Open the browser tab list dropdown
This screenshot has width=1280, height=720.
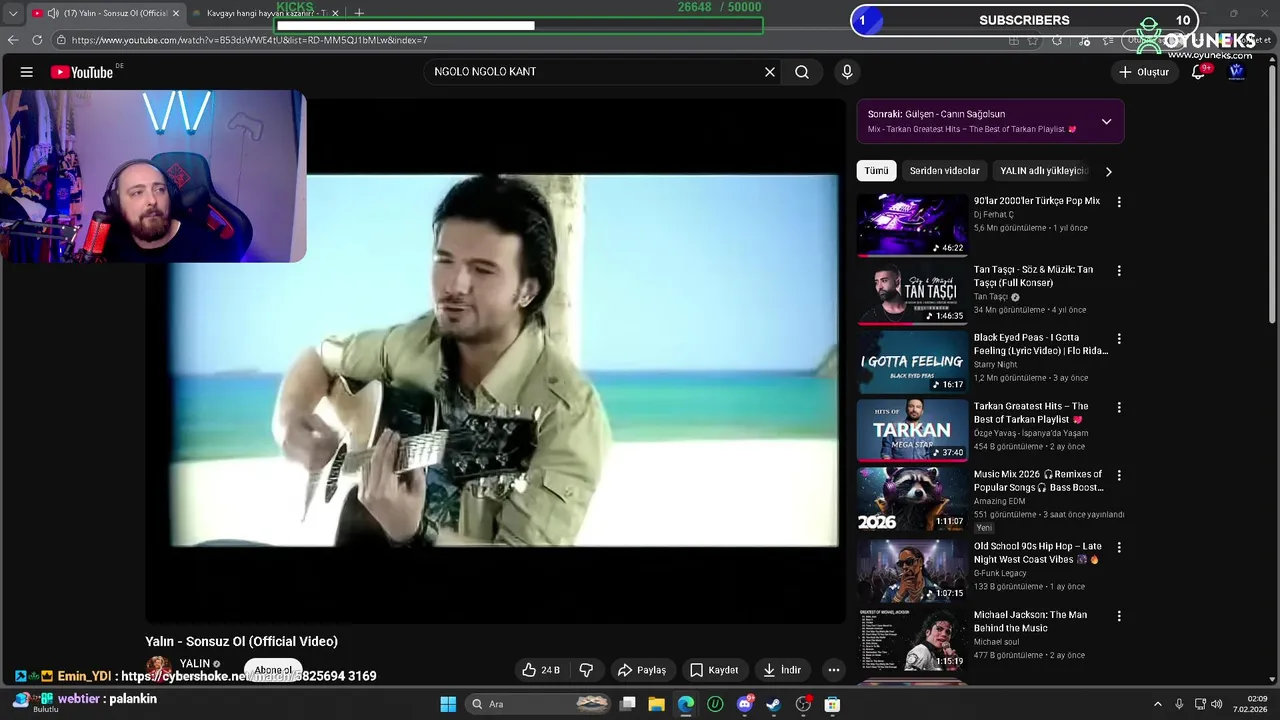(12, 13)
